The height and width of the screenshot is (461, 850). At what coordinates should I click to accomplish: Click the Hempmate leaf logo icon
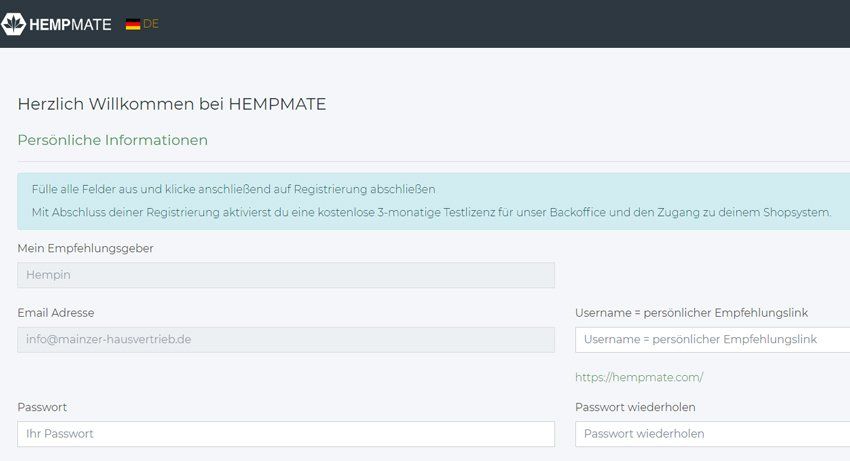coord(13,24)
